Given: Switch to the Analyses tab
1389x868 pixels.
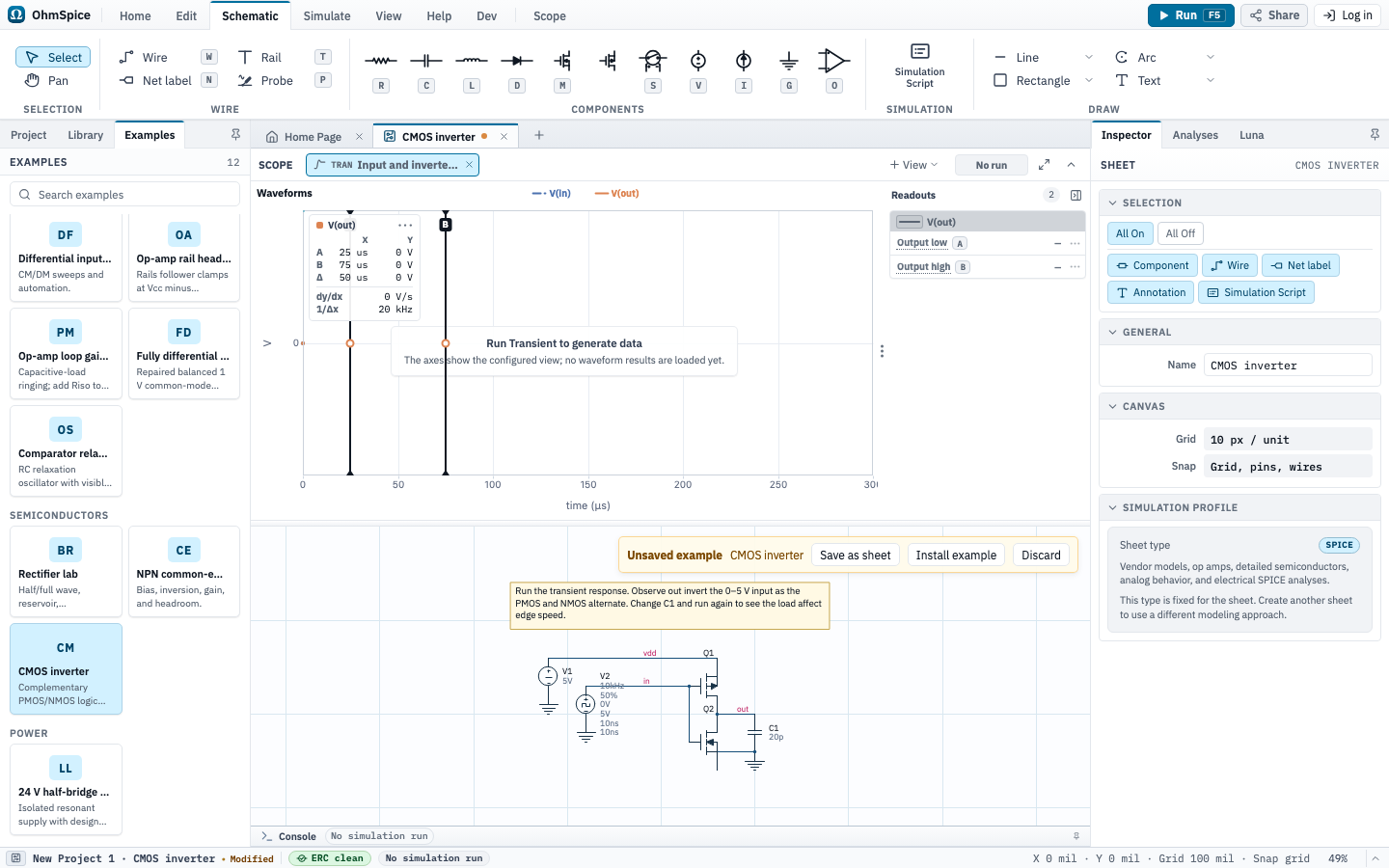Looking at the screenshot, I should point(1195,135).
